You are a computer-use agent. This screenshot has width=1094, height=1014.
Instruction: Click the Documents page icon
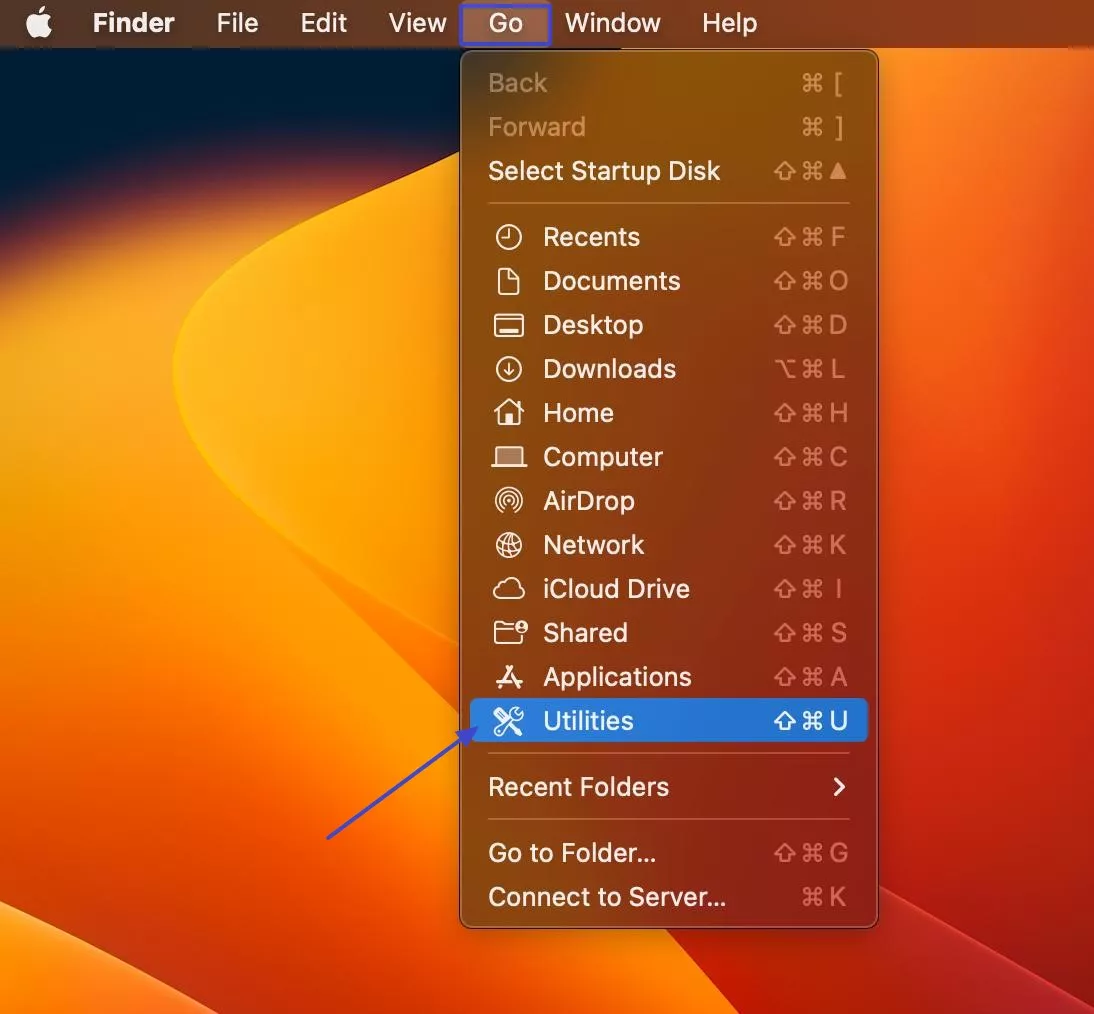[509, 281]
